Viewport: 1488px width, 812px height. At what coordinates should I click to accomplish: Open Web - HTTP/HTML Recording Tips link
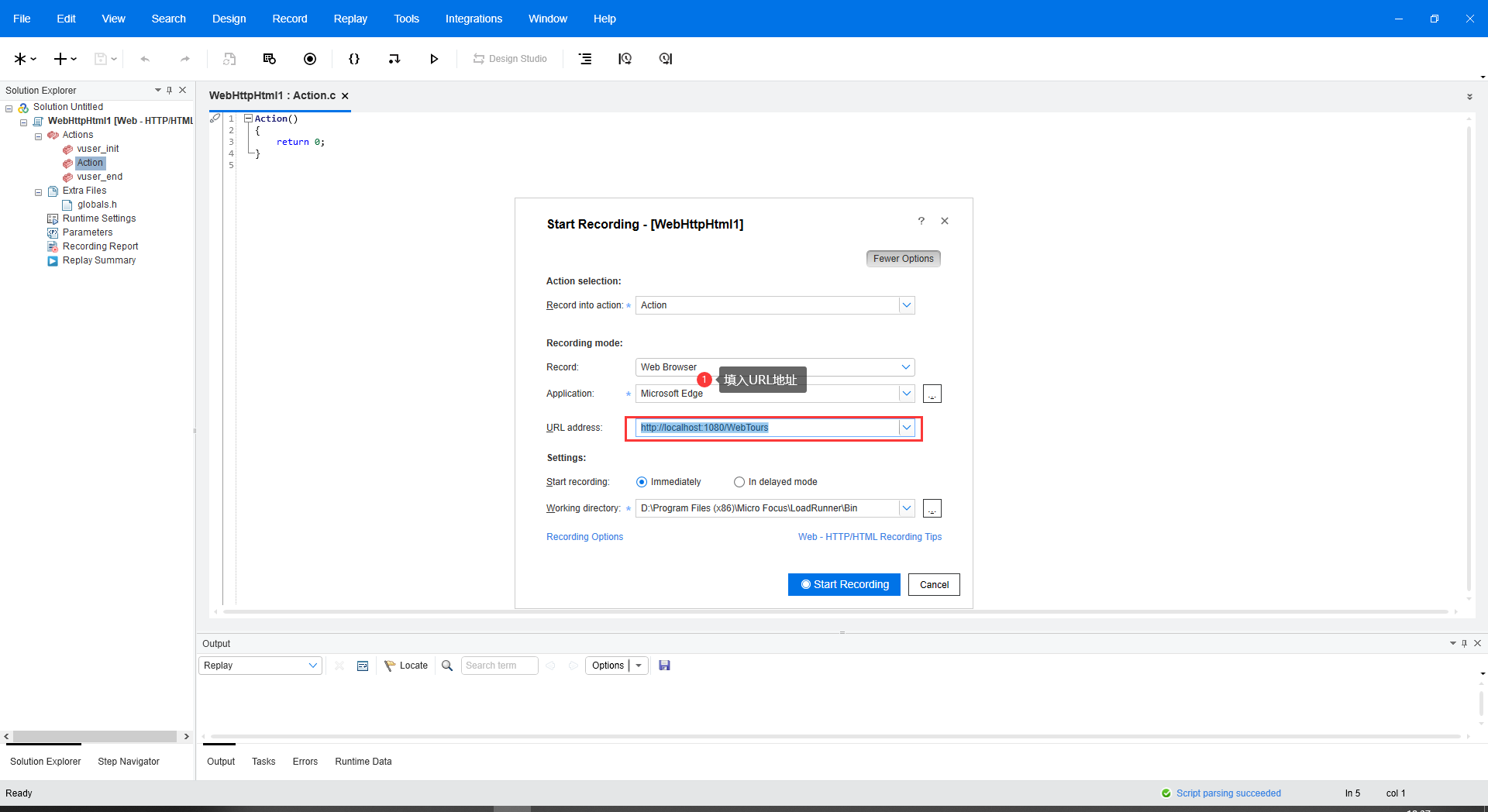point(870,537)
